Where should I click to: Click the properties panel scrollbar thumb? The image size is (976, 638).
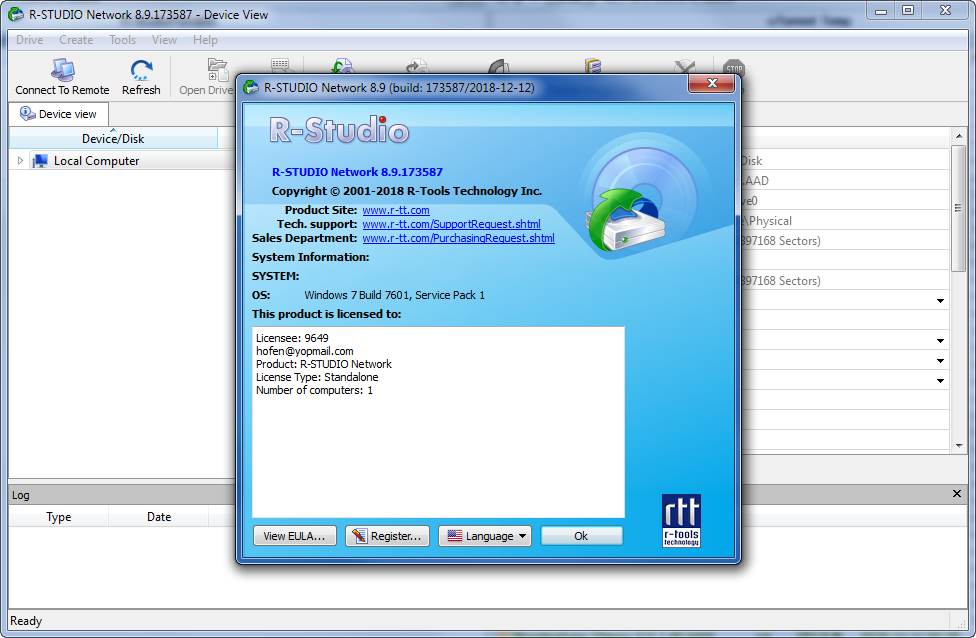point(959,208)
